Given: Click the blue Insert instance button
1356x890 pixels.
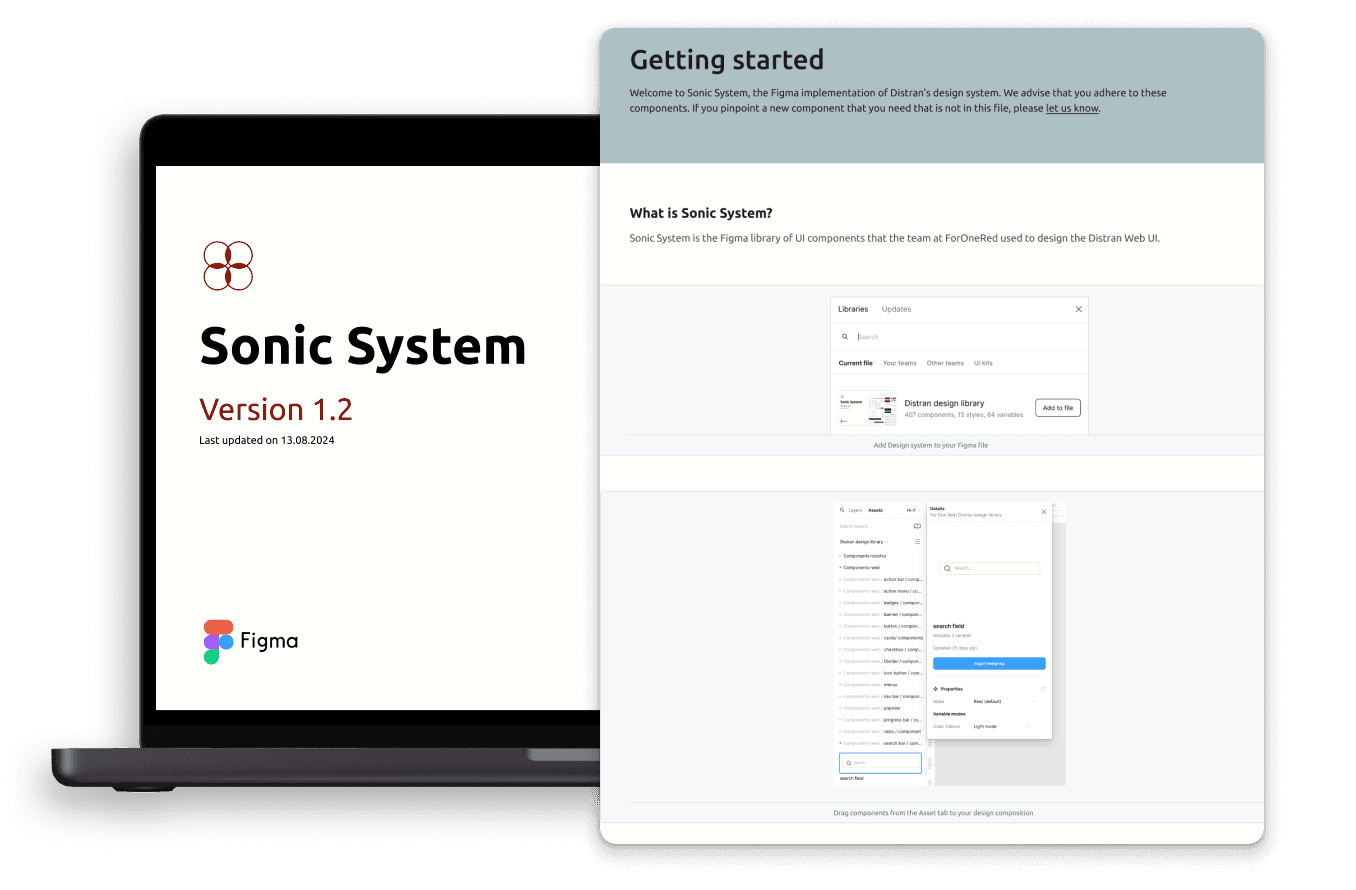Looking at the screenshot, I should pyautogui.click(x=989, y=663).
